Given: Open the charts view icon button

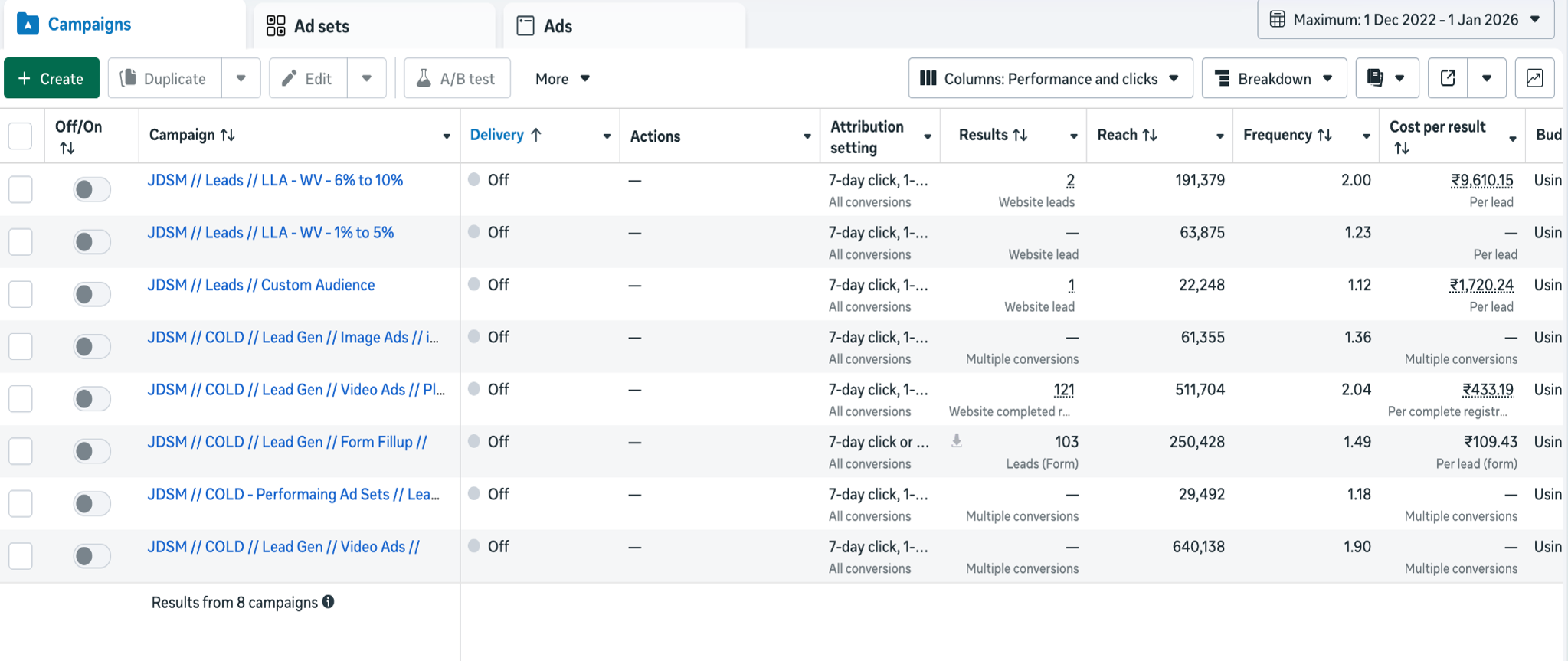Looking at the screenshot, I should pyautogui.click(x=1534, y=78).
